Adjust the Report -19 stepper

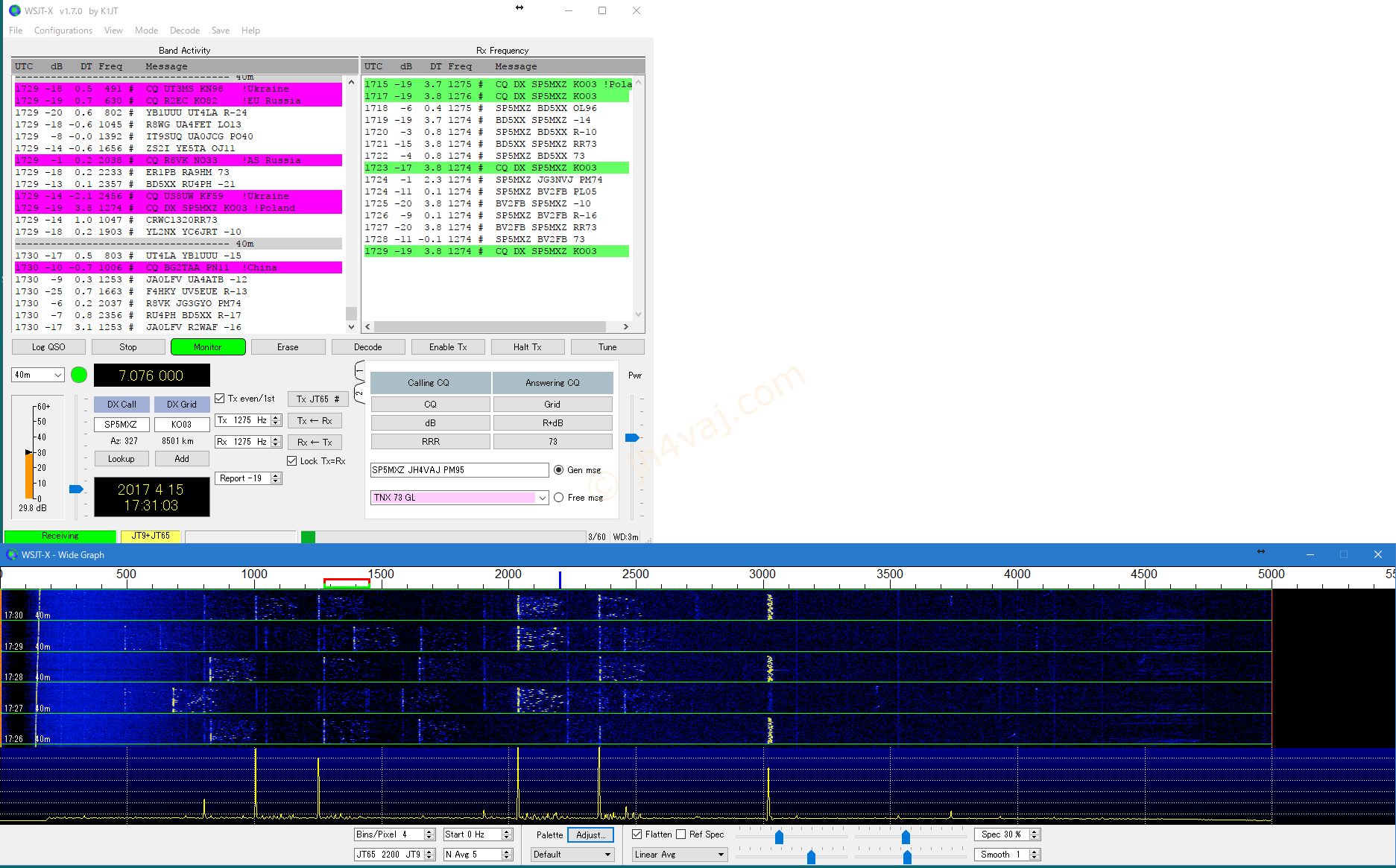pos(276,478)
